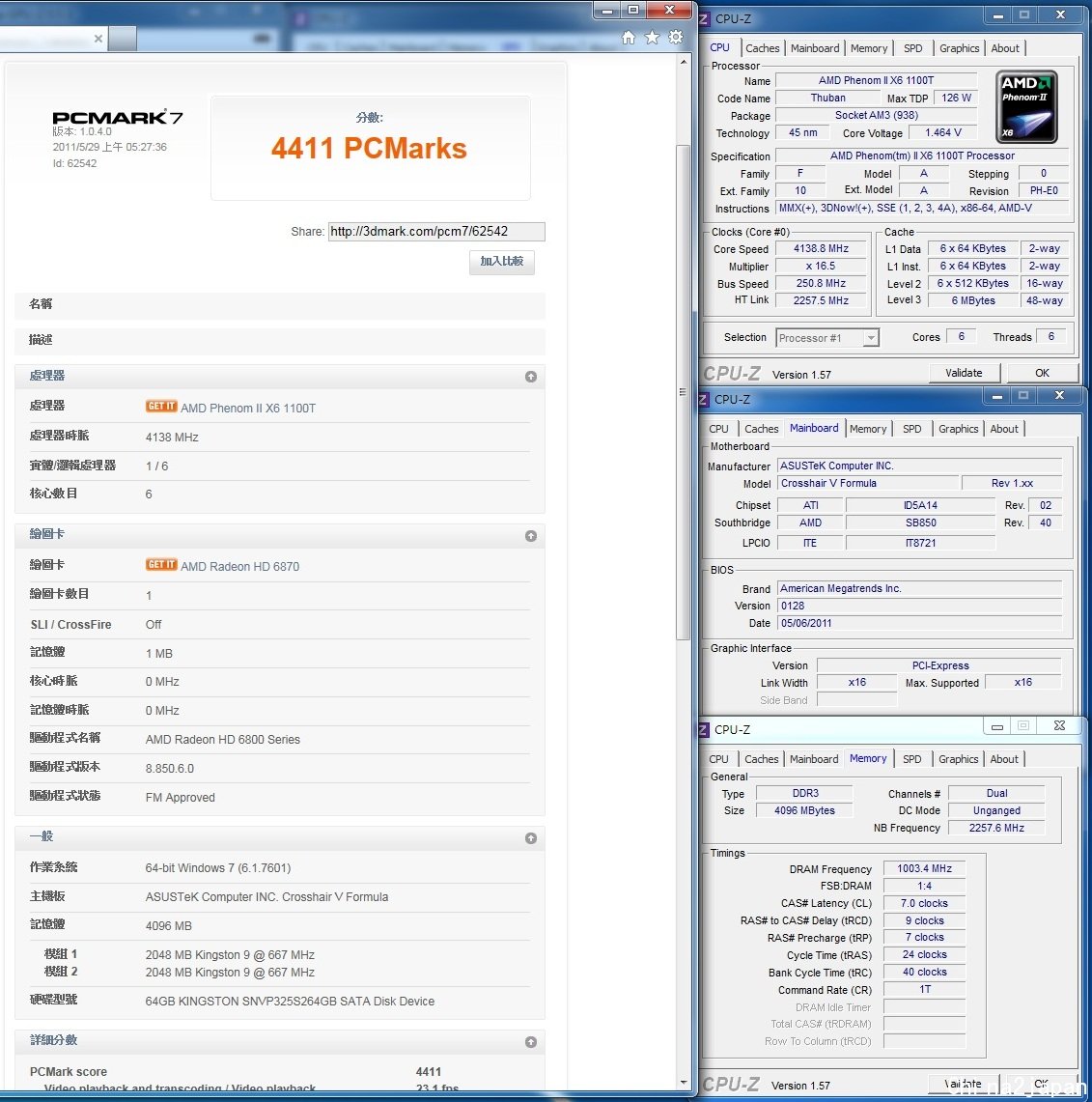This screenshot has height=1102, width=1092.
Task: Click the CPU-Z icon in top window title
Action: coord(705,19)
